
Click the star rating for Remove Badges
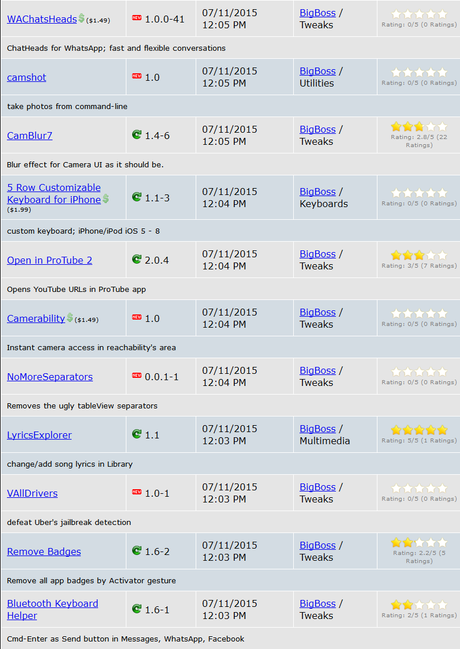(419, 543)
